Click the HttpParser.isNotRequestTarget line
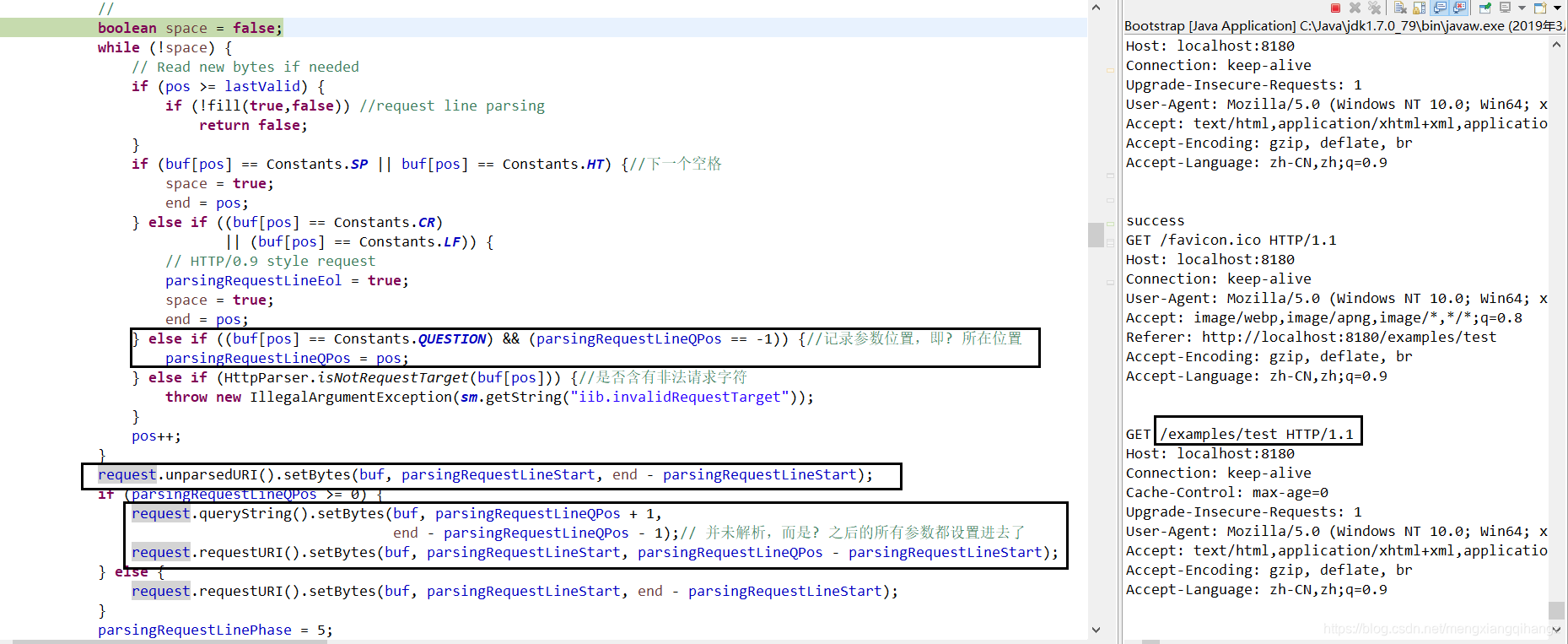This screenshot has width=1568, height=644. 439,377
